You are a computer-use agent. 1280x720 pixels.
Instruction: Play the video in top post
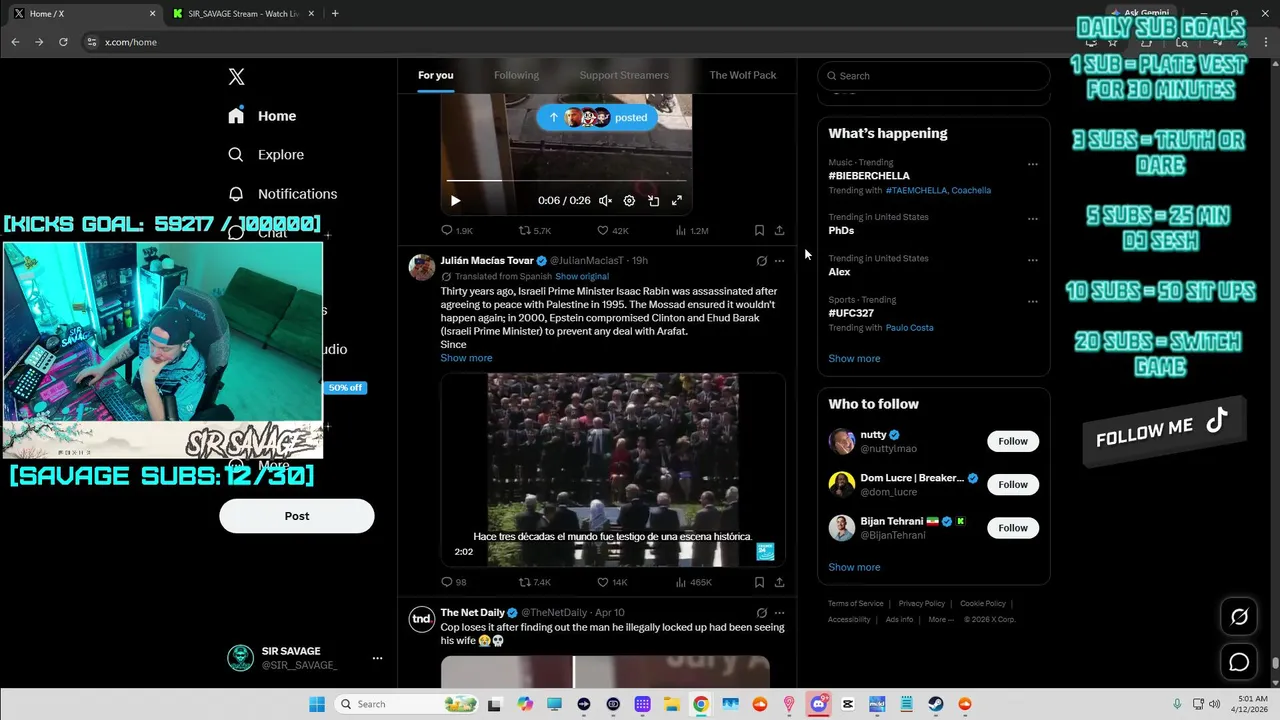coord(455,201)
